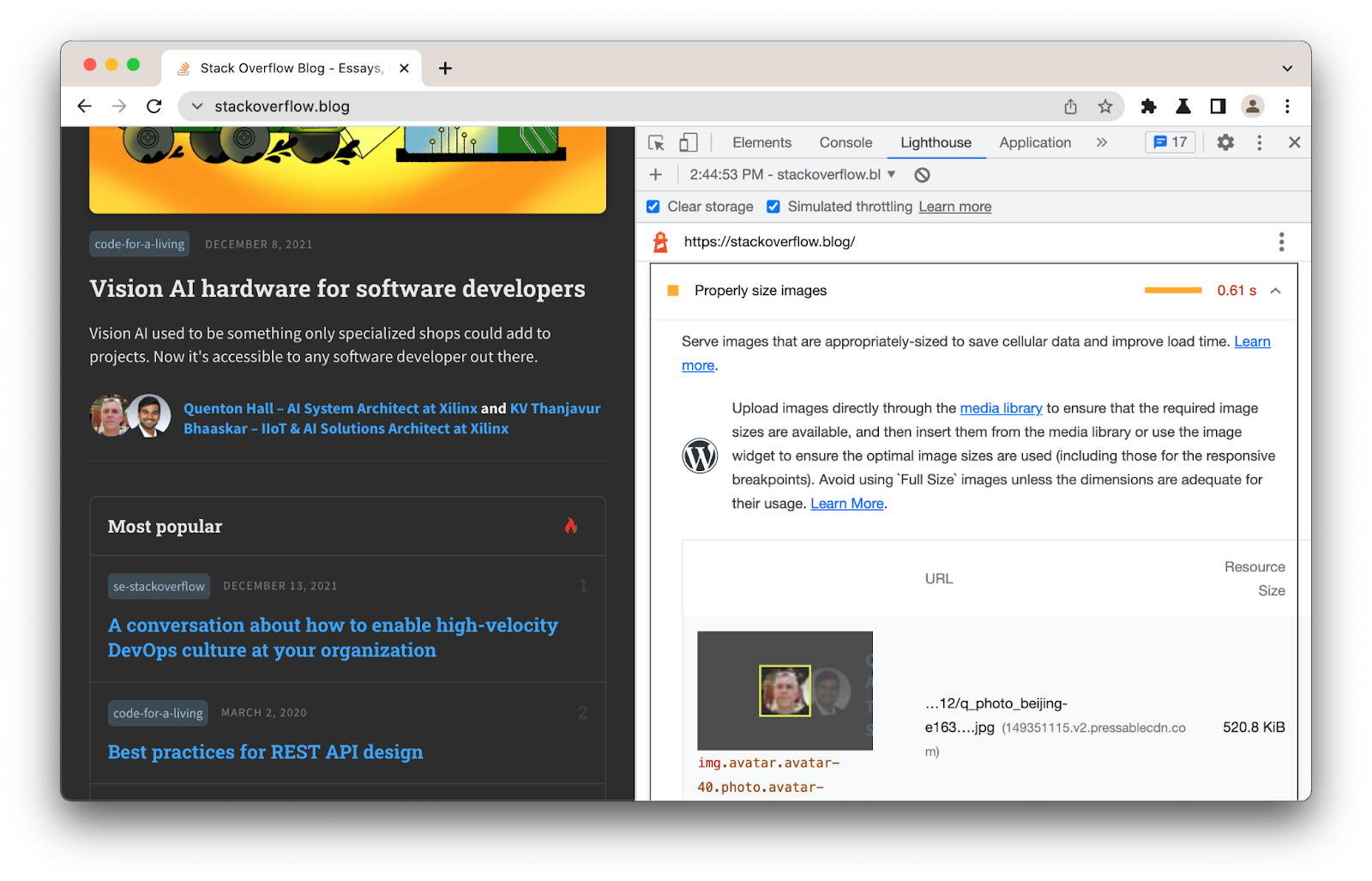This screenshot has width=1372, height=881.
Task: Reload the stackoverflow.blog page
Action: pyautogui.click(x=154, y=106)
